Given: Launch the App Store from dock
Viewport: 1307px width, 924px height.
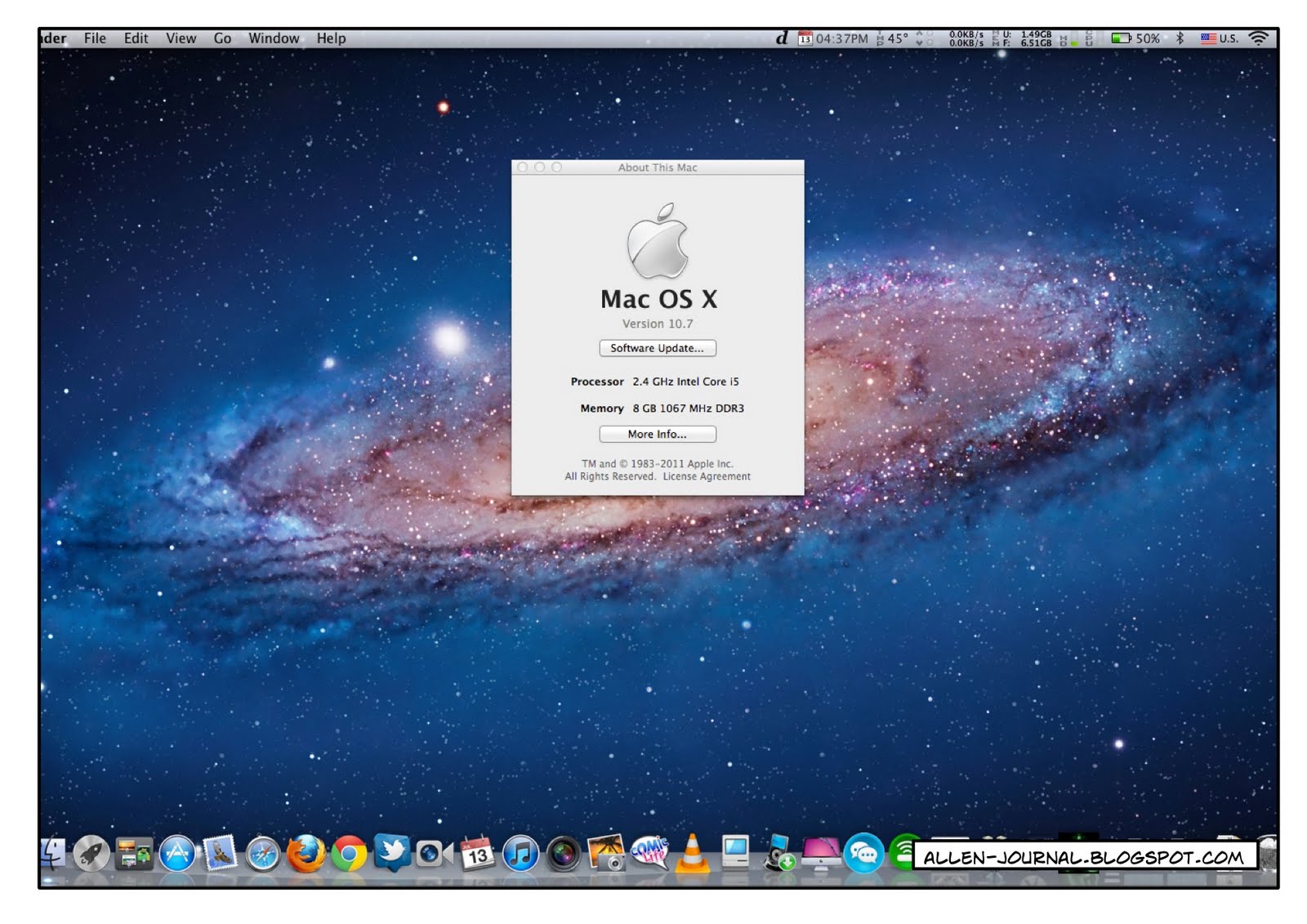Looking at the screenshot, I should click(177, 855).
